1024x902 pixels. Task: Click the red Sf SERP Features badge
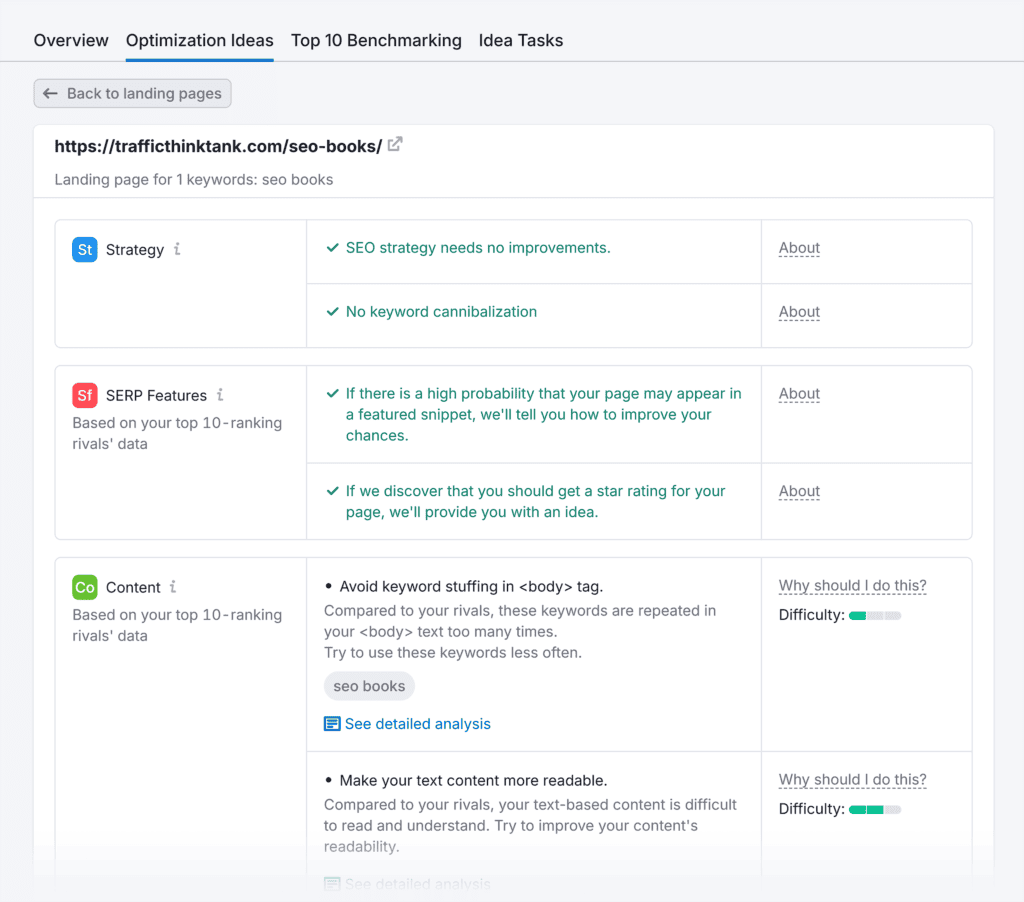pos(85,396)
